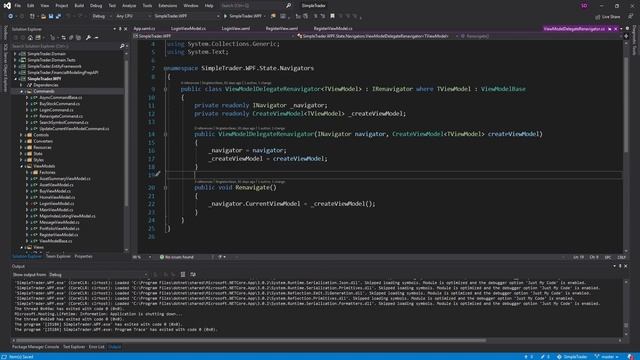Pin the ViewModelDelegateRenavigator.cs tab
The width and height of the screenshot is (640, 360).
click(x=610, y=29)
